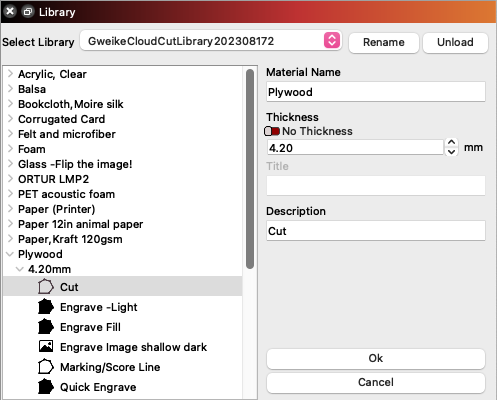The image size is (497, 400).
Task: Toggle the No Thickness switch
Action: [272, 131]
